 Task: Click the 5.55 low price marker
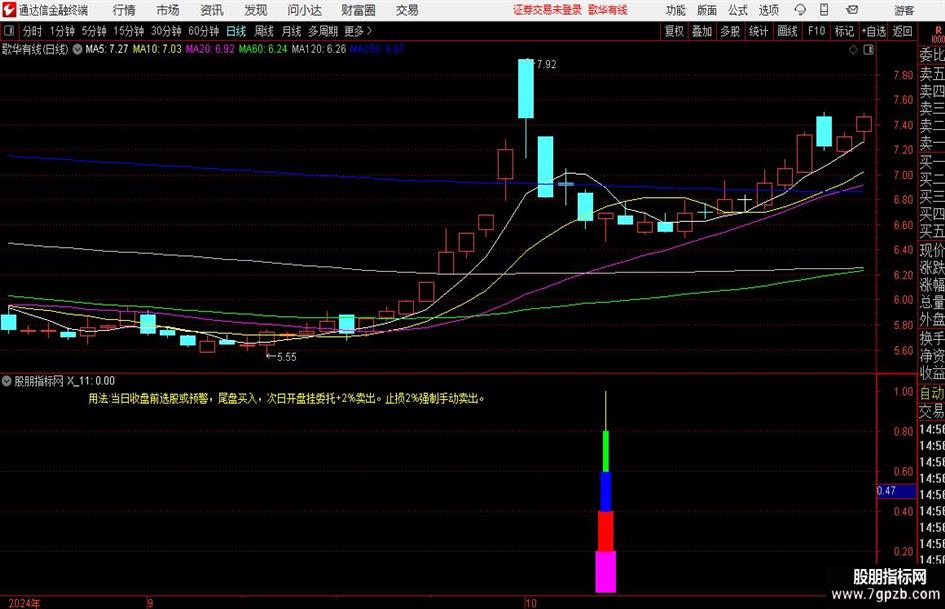click(x=281, y=357)
